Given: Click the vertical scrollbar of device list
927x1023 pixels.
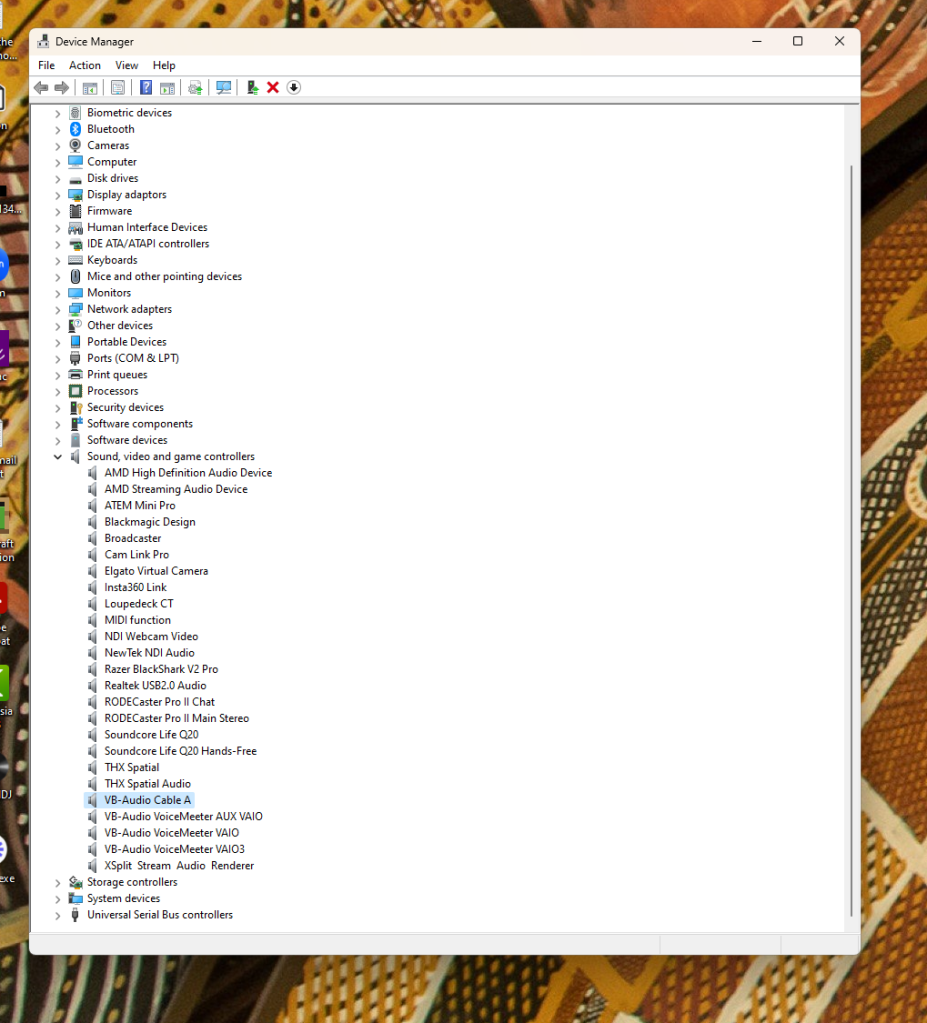Looking at the screenshot, I should coord(851,541).
